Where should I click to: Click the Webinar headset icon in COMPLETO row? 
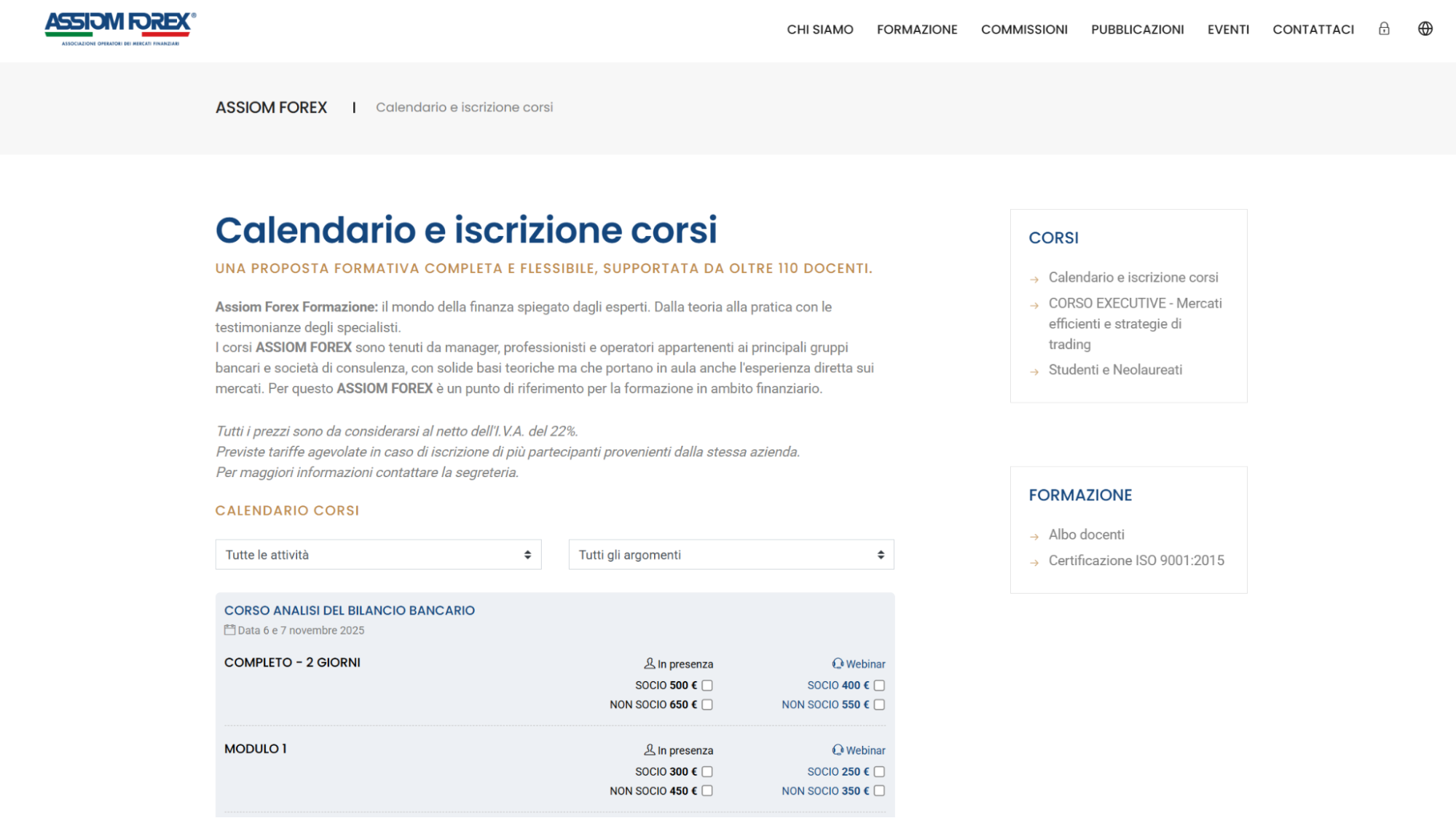click(838, 664)
